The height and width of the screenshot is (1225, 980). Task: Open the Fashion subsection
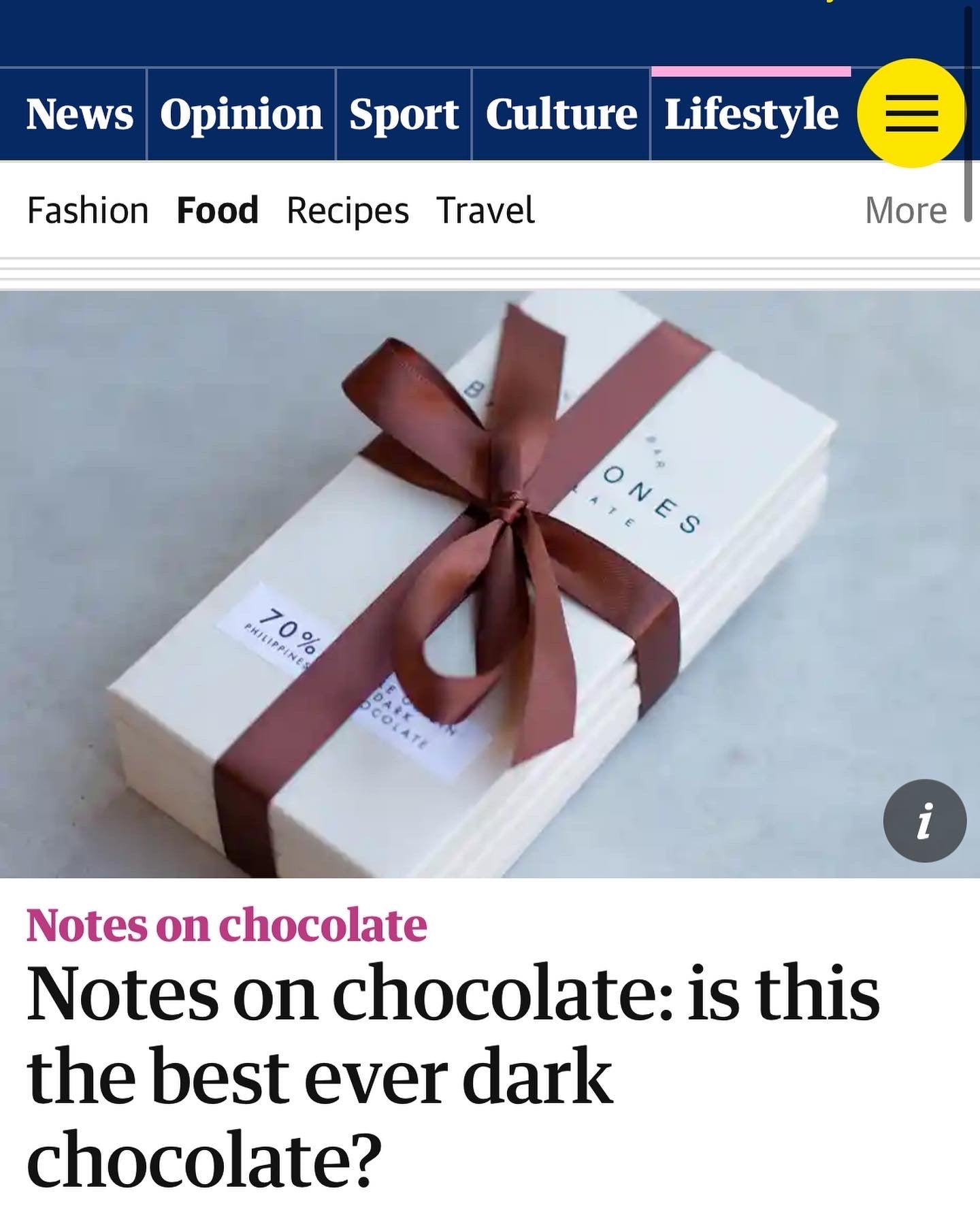[x=88, y=210]
